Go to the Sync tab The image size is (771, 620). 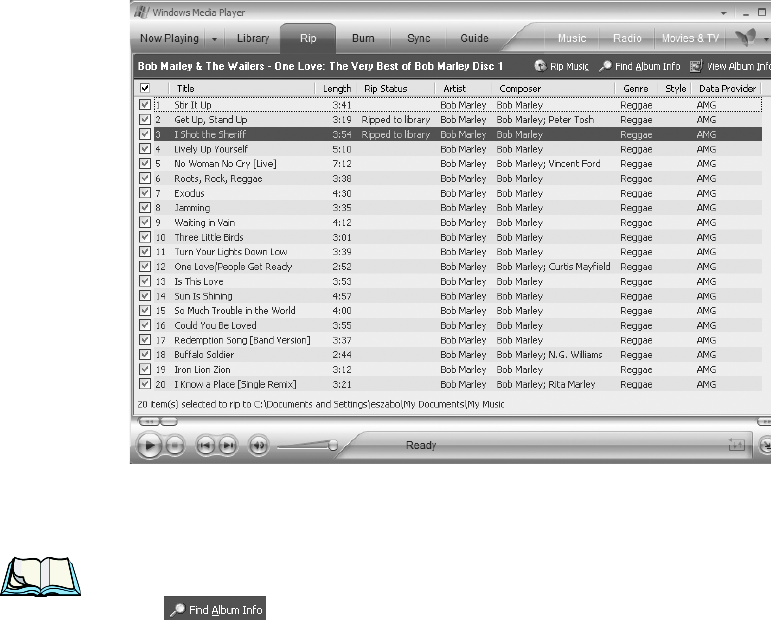[x=418, y=38]
